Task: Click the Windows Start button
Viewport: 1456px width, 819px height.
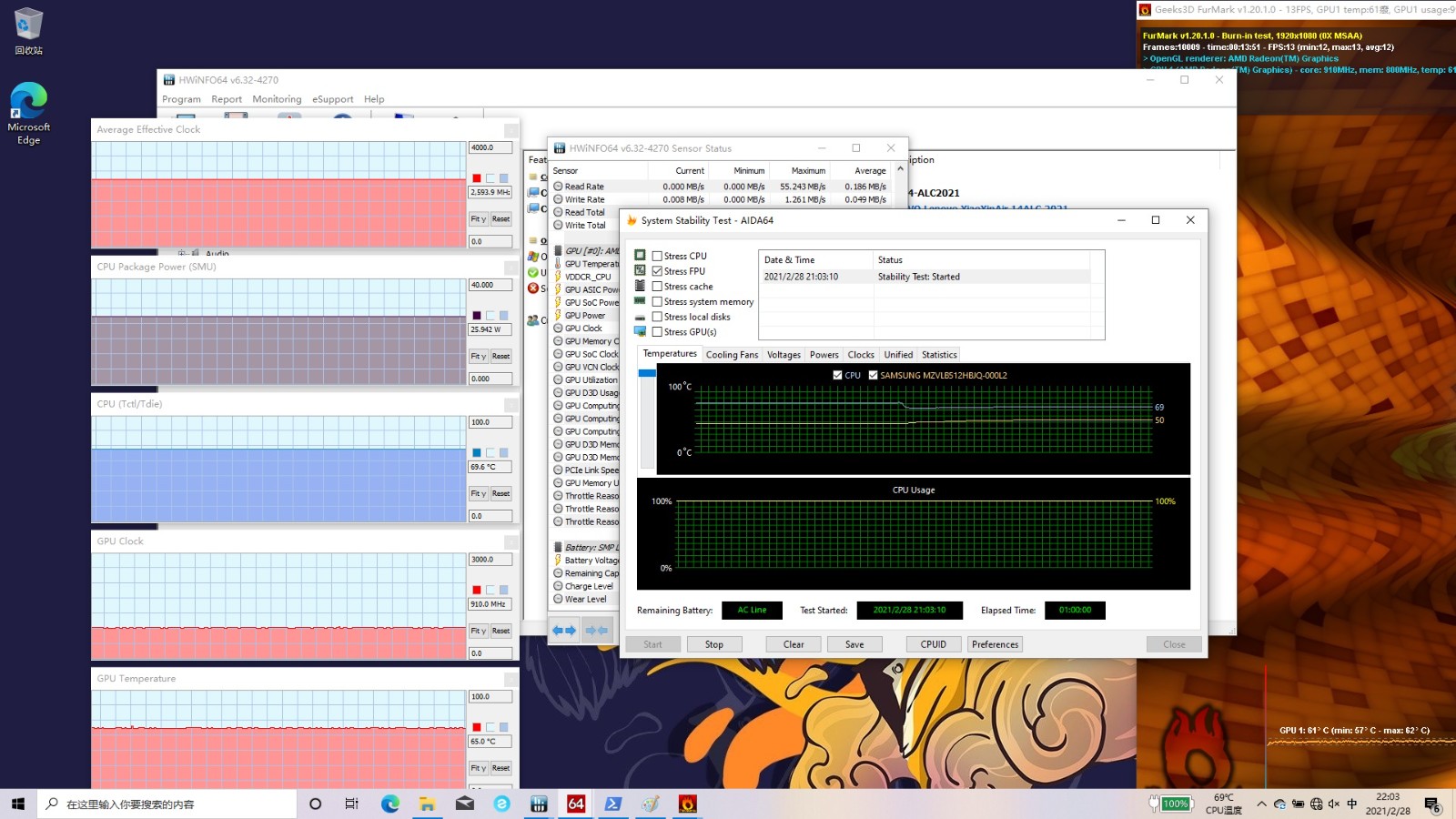Action: 17,804
